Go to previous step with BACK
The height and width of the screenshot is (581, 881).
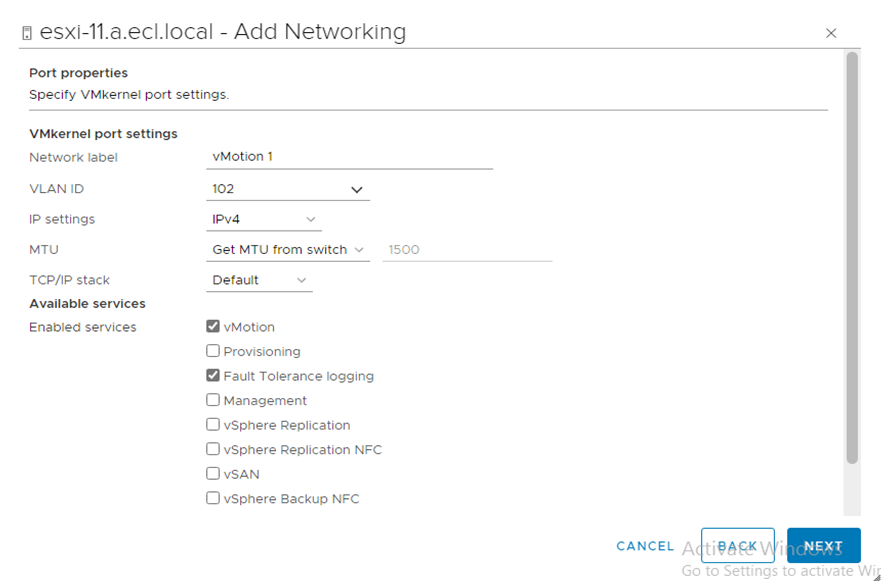737,546
